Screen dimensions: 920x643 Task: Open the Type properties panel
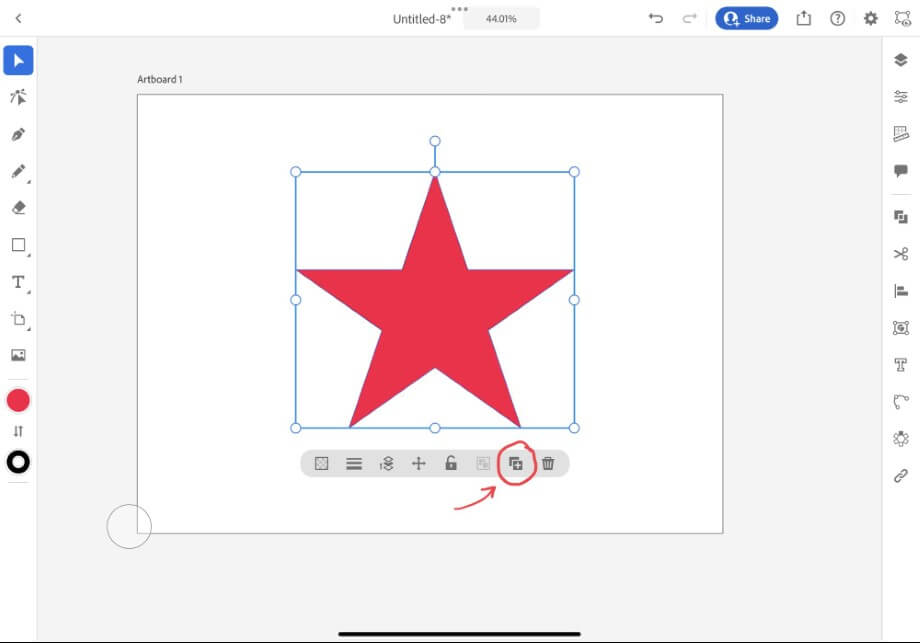click(x=901, y=365)
